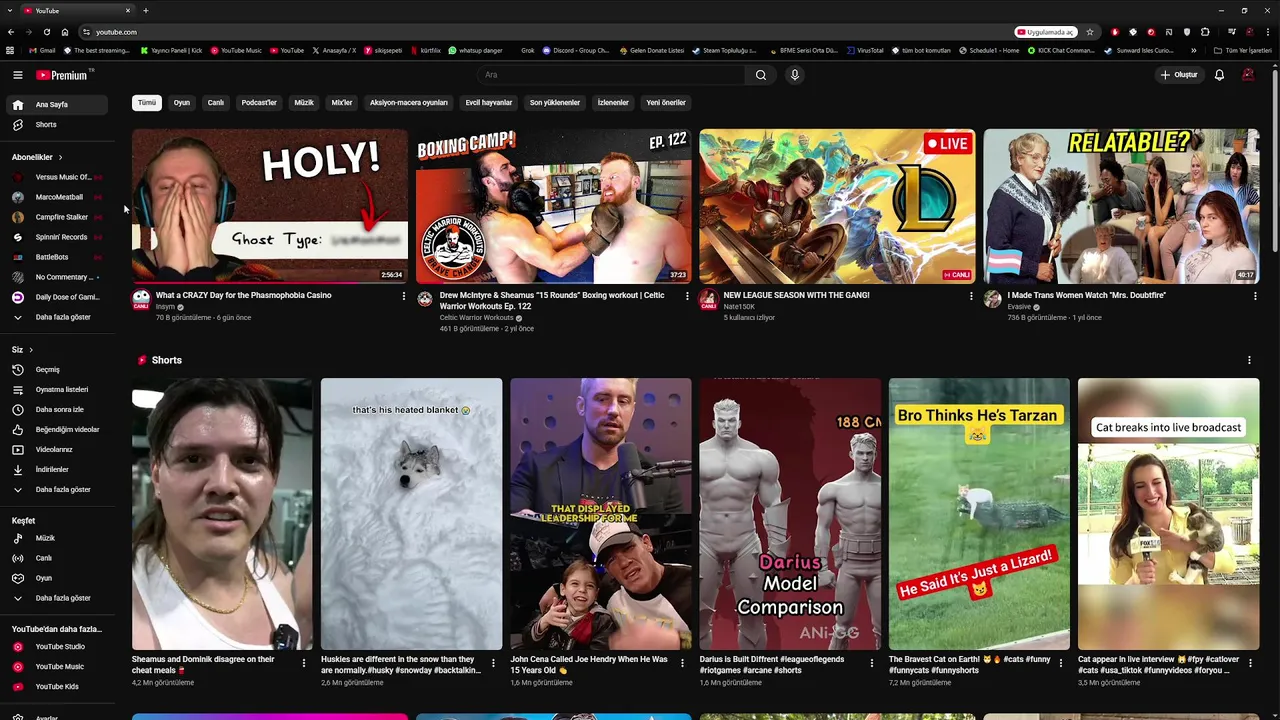This screenshot has width=1280, height=720.
Task: Select Aksiyon-macera oyunları filter chip
Action: click(x=409, y=102)
